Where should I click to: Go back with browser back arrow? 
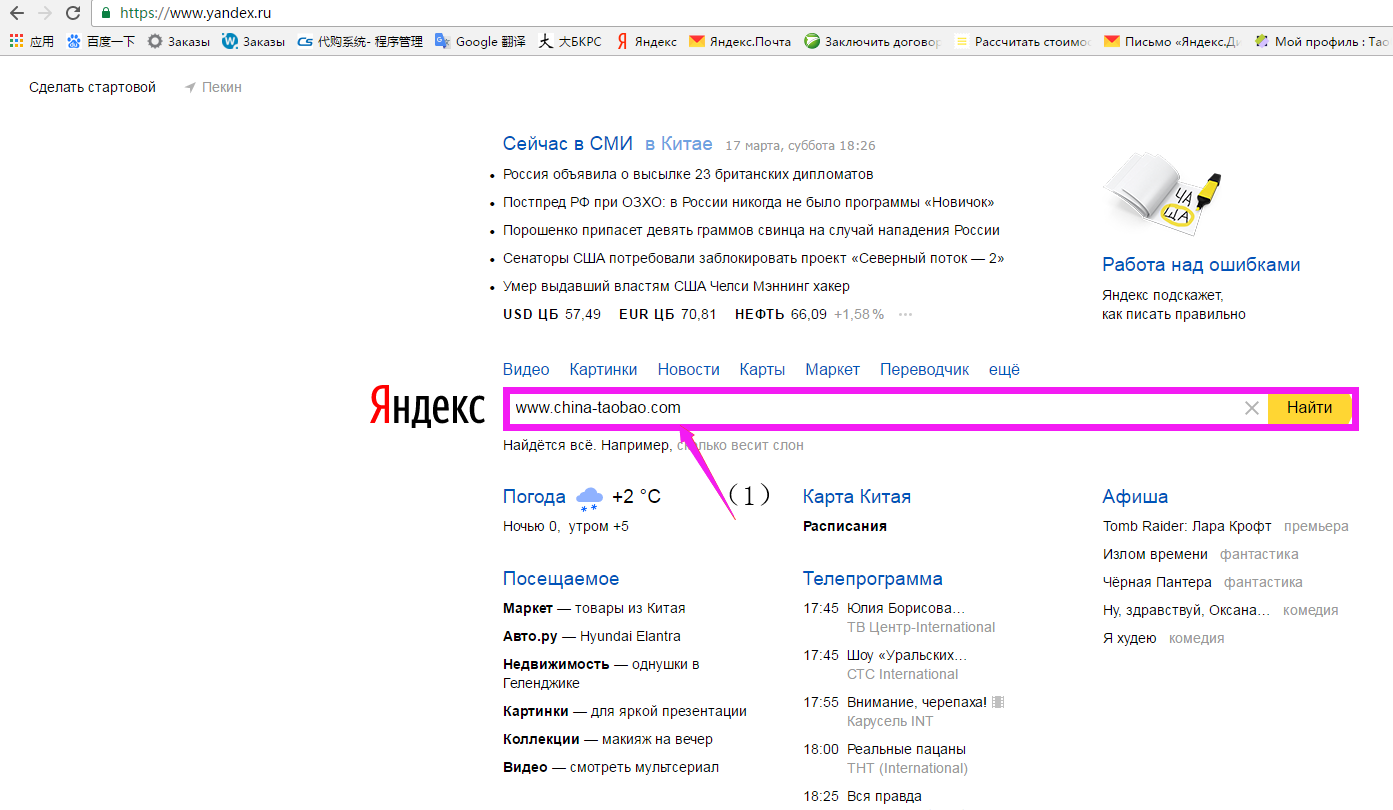pyautogui.click(x=15, y=13)
